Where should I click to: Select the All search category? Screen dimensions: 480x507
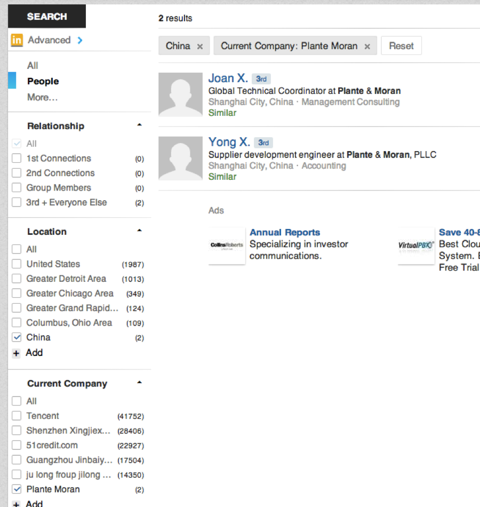click(x=33, y=65)
